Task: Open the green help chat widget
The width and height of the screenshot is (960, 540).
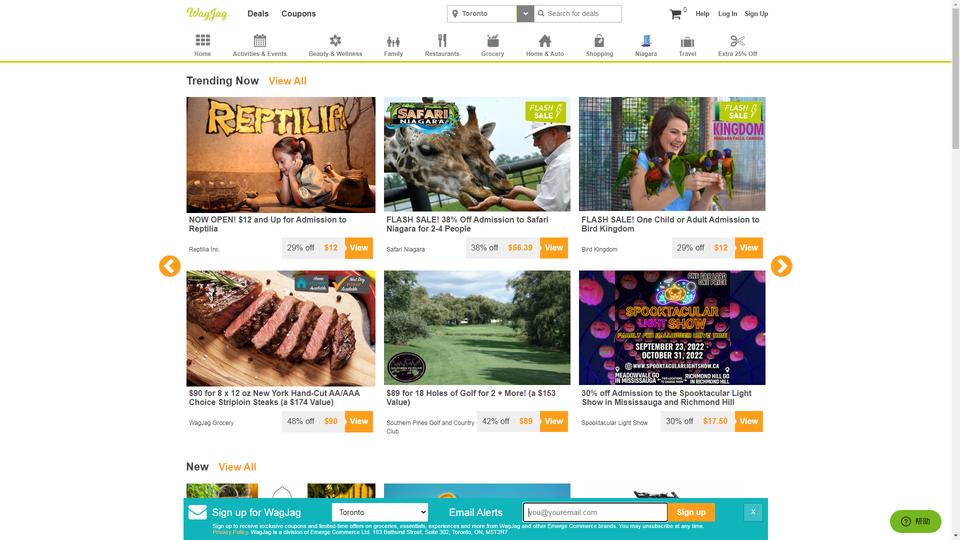Action: tap(915, 521)
